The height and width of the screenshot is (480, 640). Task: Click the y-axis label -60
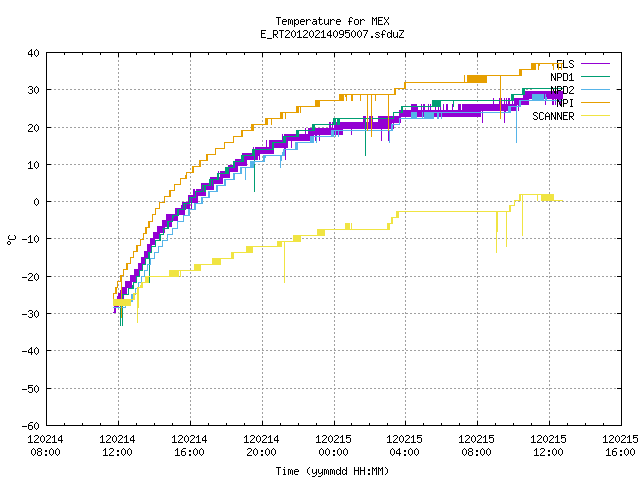(31, 426)
